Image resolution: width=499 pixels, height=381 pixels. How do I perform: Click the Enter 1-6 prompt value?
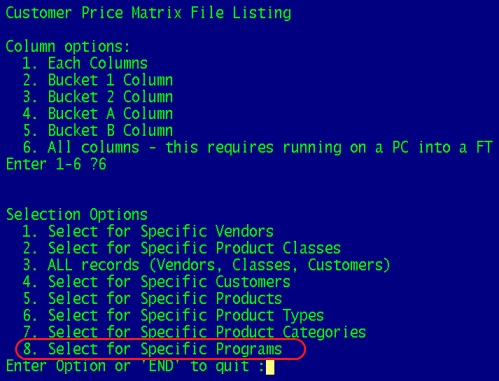click(98, 164)
